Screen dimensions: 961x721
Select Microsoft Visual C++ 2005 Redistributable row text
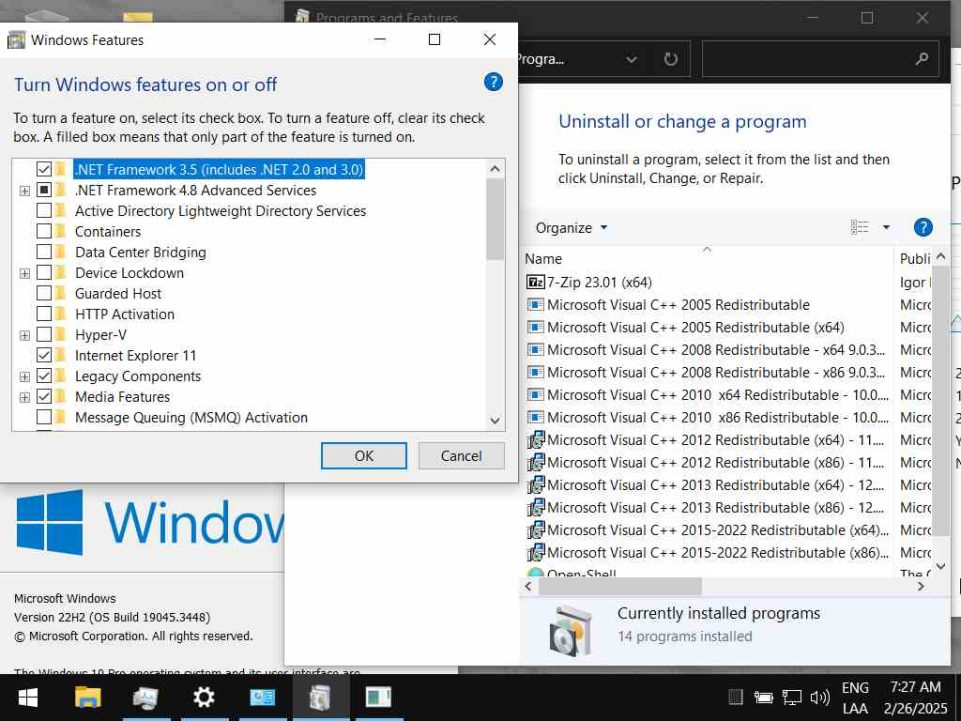[678, 305]
